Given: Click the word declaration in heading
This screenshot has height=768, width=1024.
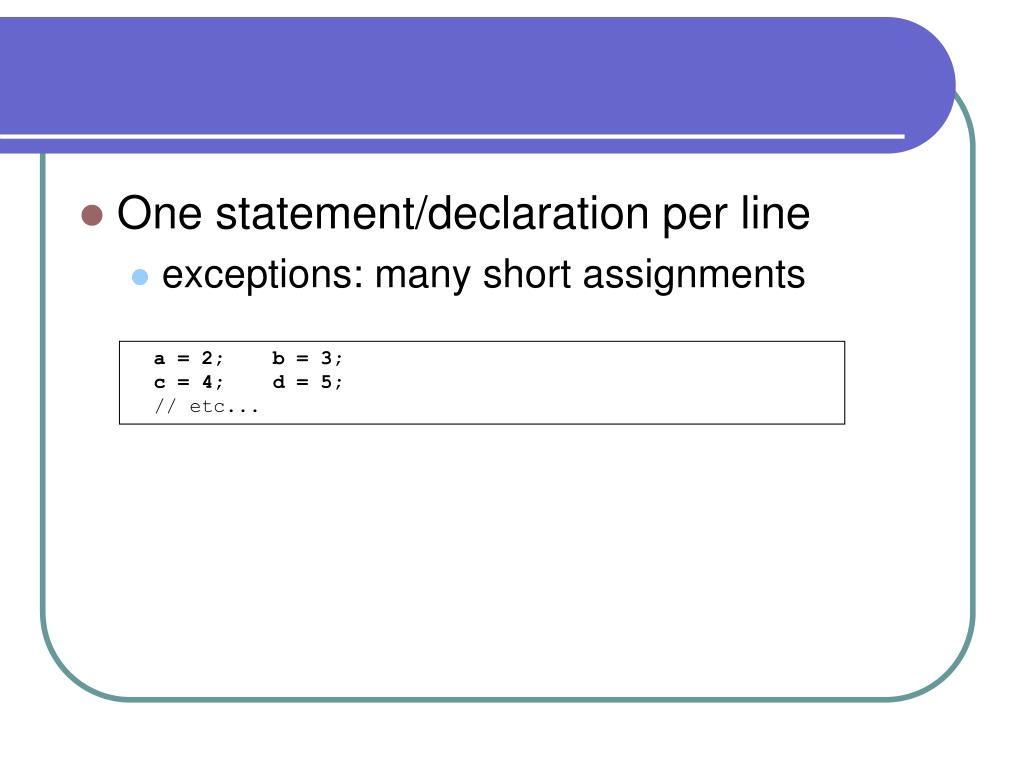Looking at the screenshot, I should click(x=539, y=214).
